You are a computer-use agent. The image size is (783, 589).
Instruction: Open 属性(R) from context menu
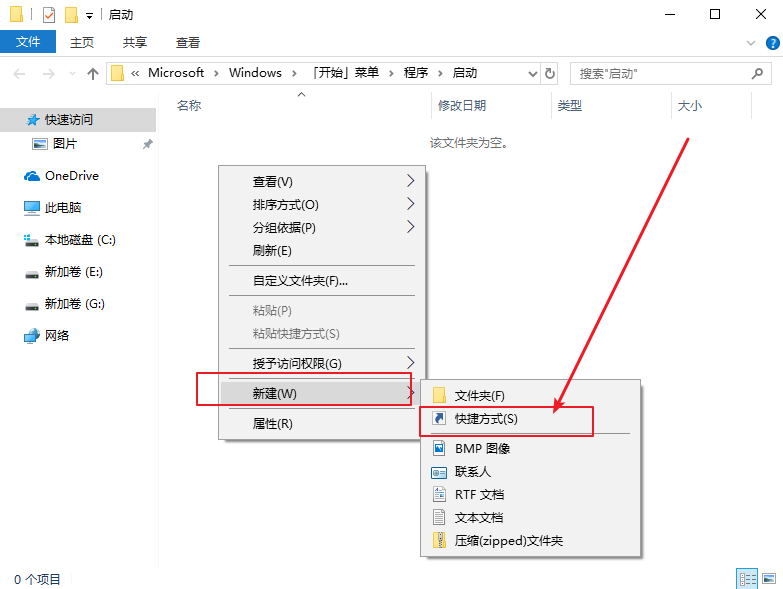point(273,423)
